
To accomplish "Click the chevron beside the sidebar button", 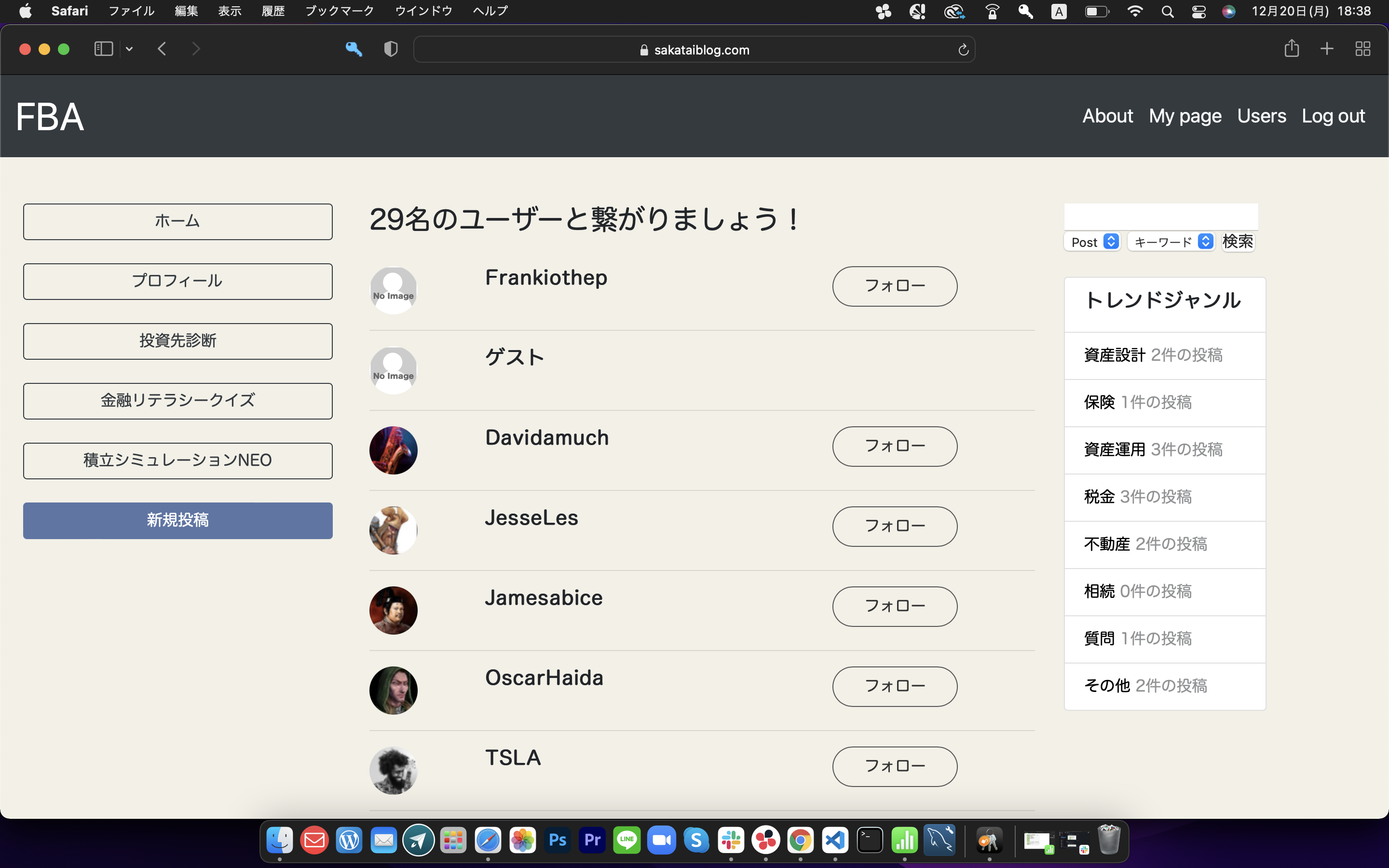I will (129, 49).
